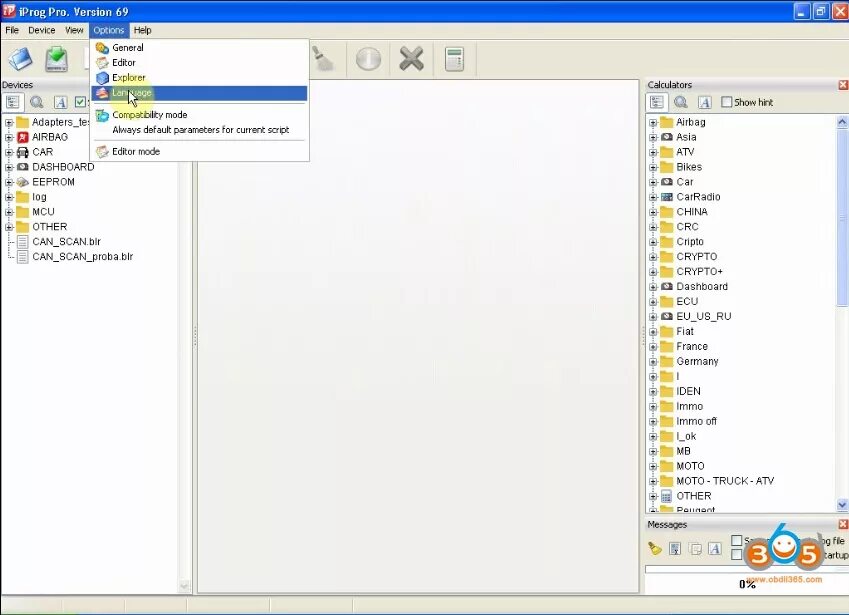Select Language in Options menu
This screenshot has height=615, width=849.
tap(199, 93)
